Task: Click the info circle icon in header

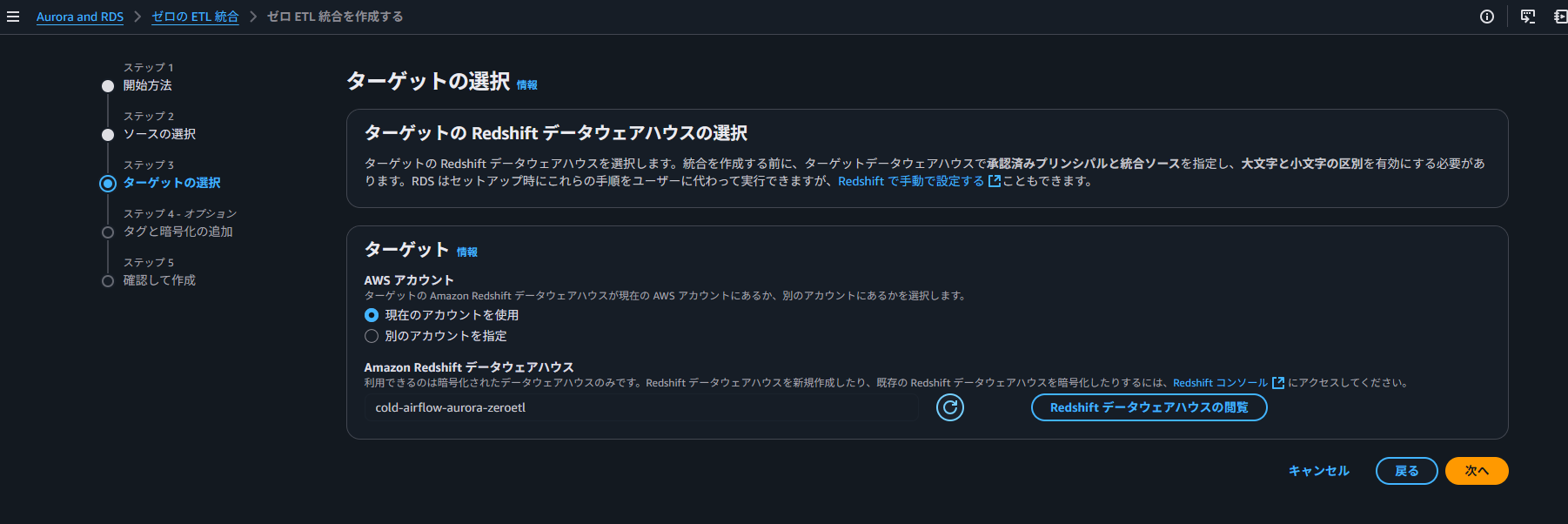Action: pyautogui.click(x=1487, y=17)
